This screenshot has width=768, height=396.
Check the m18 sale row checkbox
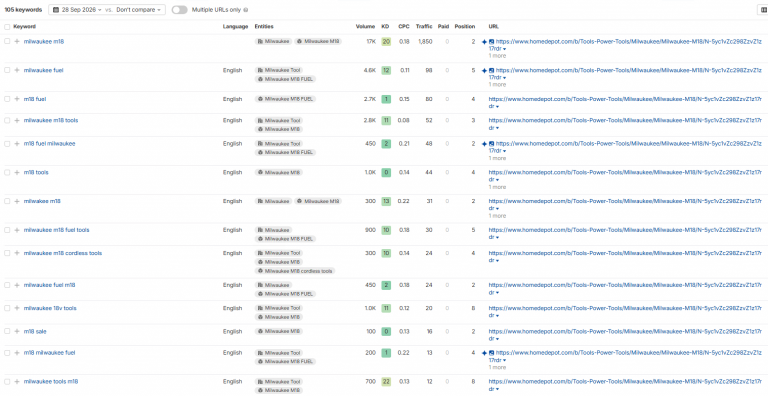coord(7,331)
